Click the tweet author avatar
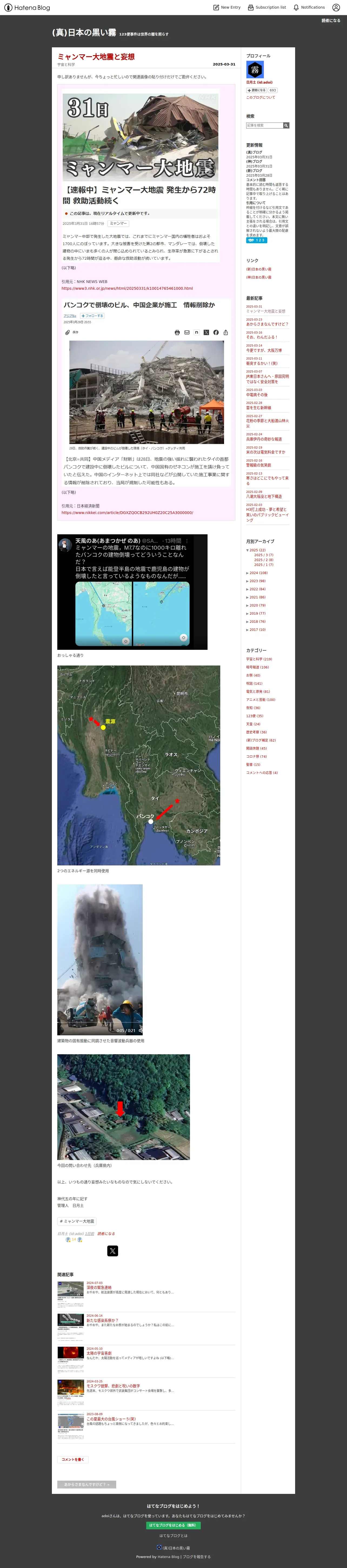 (x=66, y=544)
